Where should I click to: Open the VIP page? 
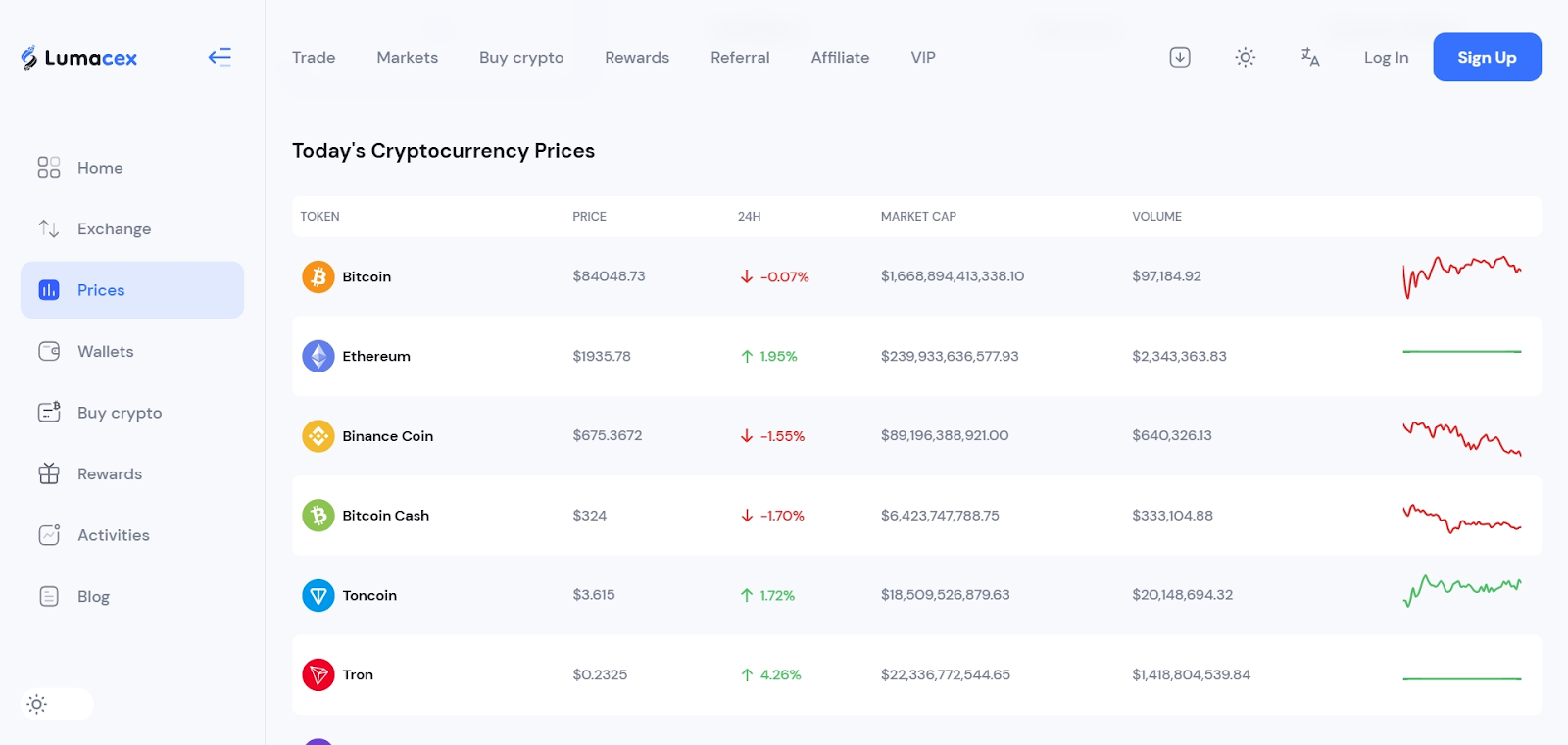click(x=923, y=57)
